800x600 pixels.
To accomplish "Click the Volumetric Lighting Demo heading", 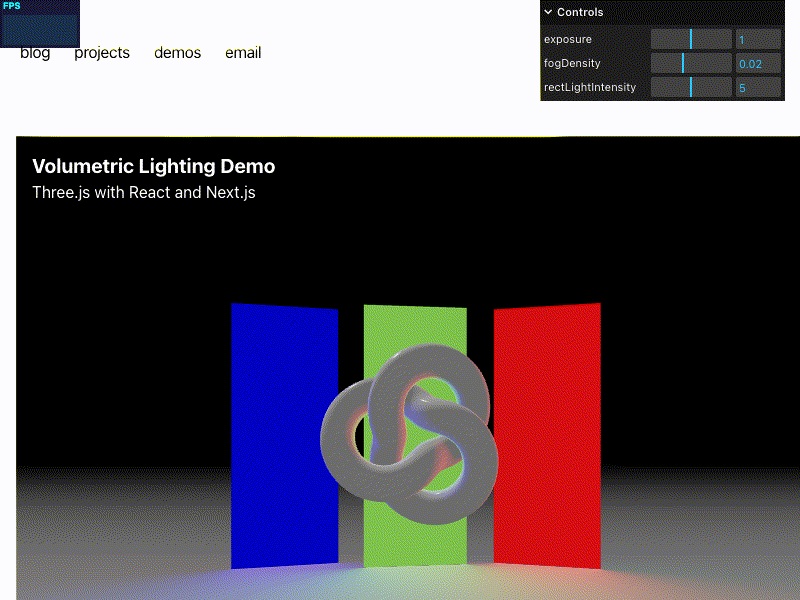I will tap(154, 166).
